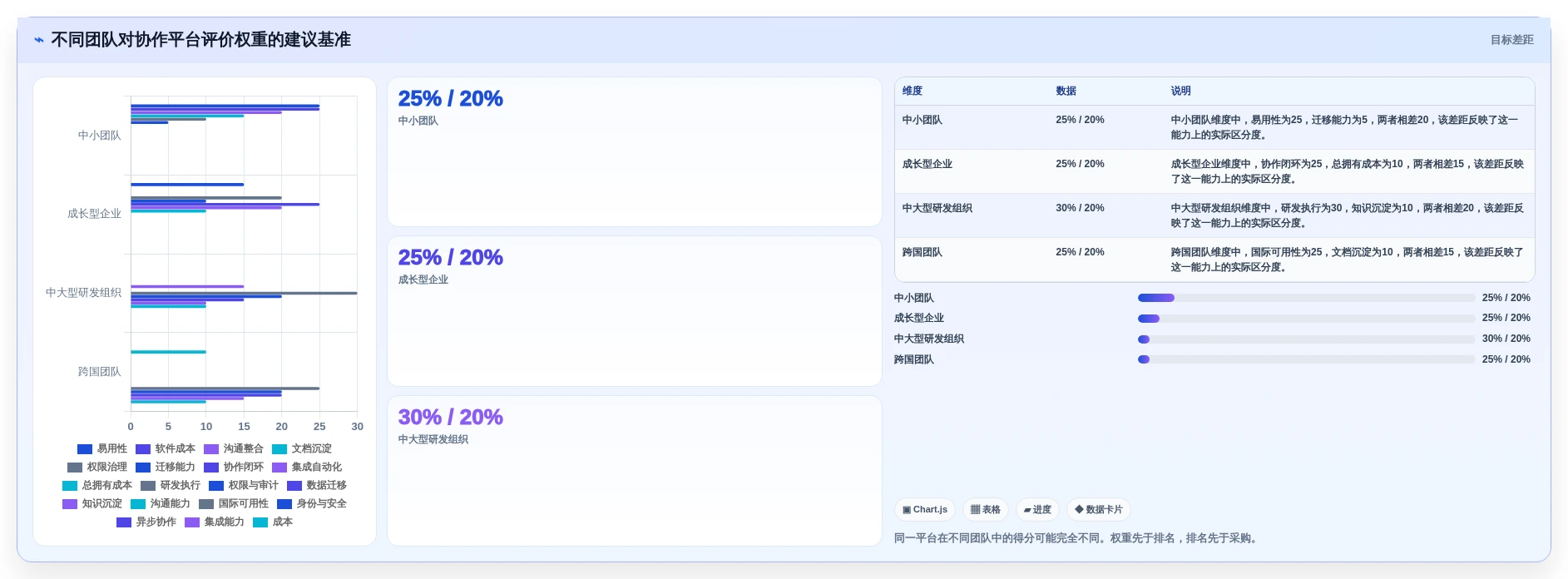Click the 跨国团队 row description text in the table
Viewport: 1568px width, 579px height.
[1347, 260]
